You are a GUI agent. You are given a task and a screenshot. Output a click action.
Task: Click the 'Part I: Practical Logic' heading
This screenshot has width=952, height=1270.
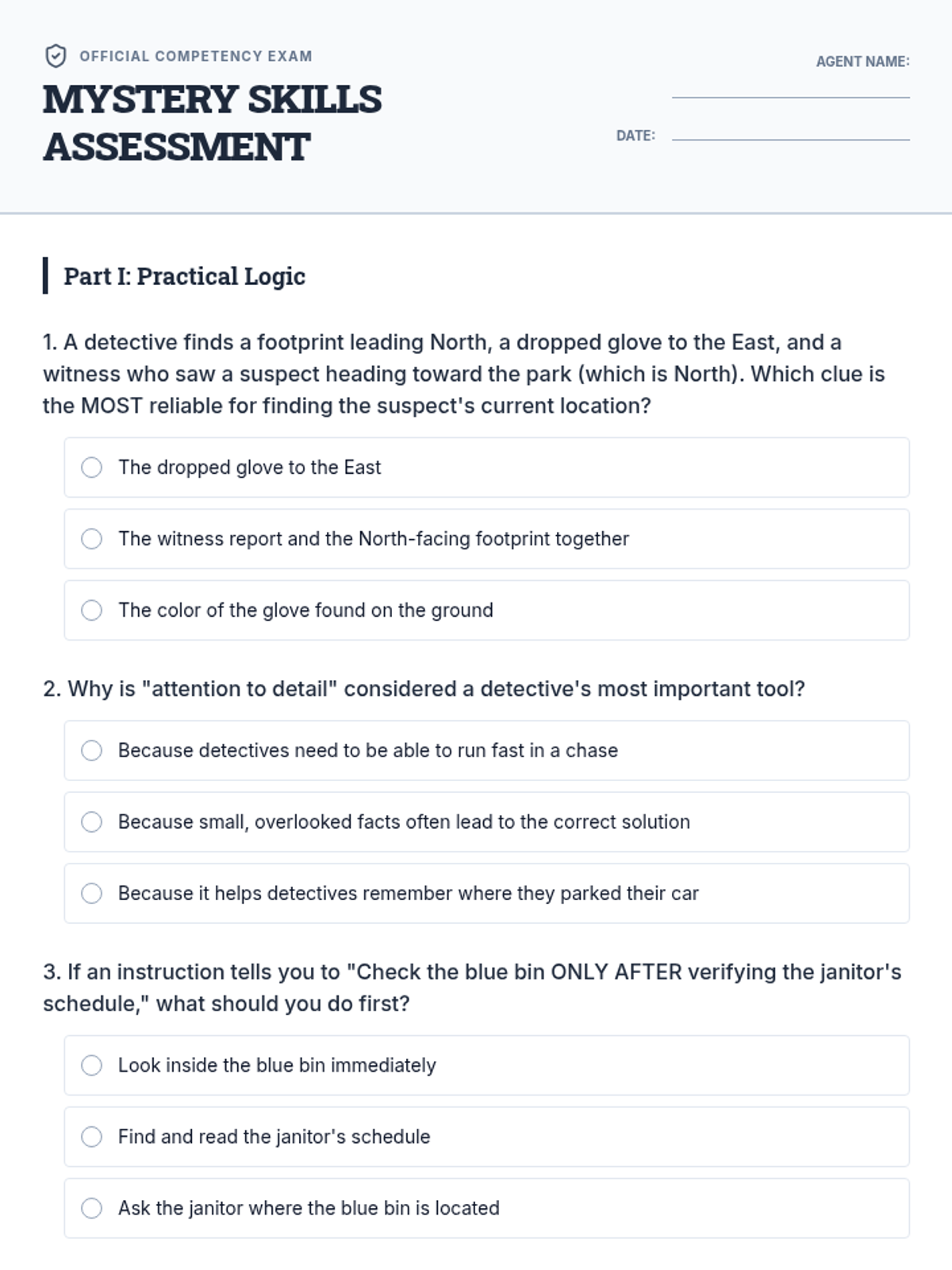(x=184, y=276)
